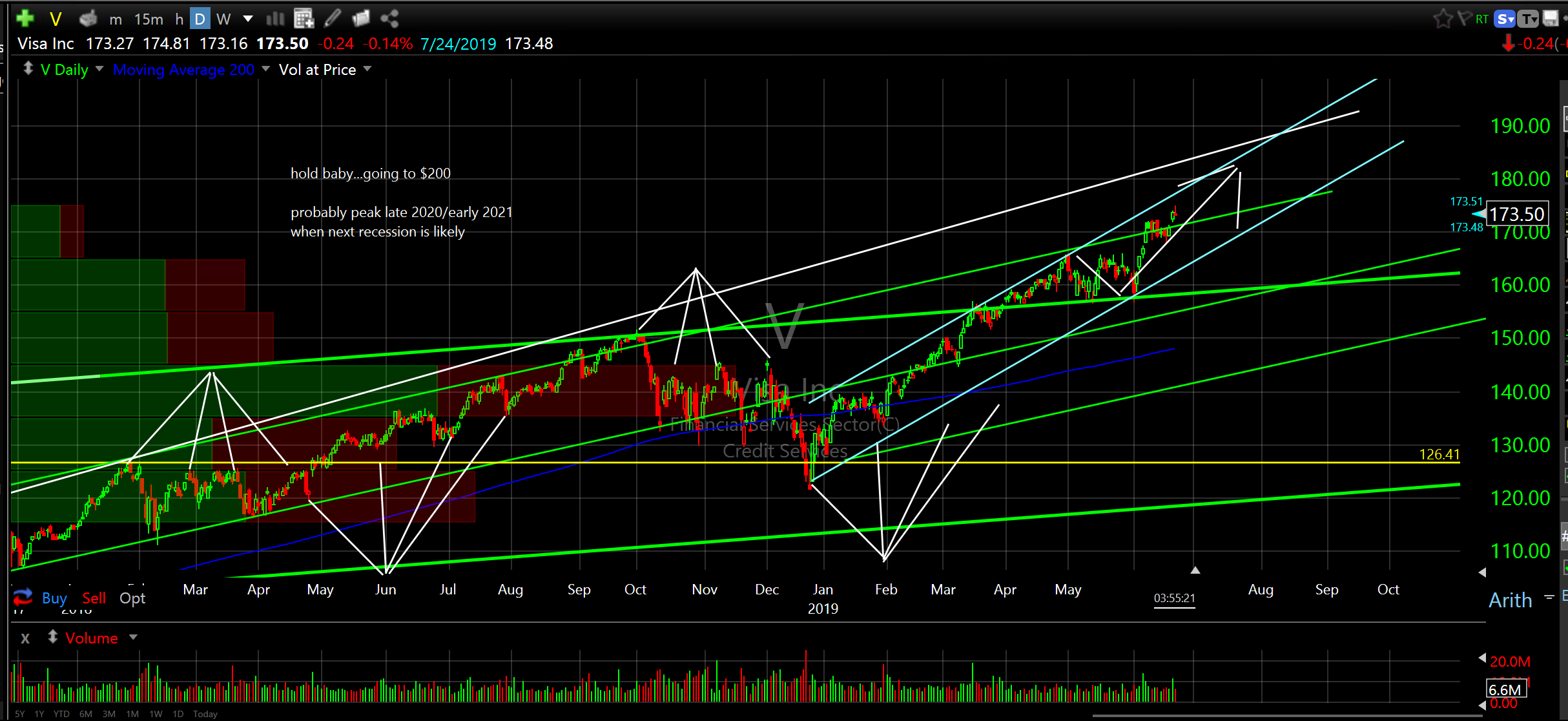The height and width of the screenshot is (721, 1568).
Task: Select the 15m time frame
Action: 149,19
